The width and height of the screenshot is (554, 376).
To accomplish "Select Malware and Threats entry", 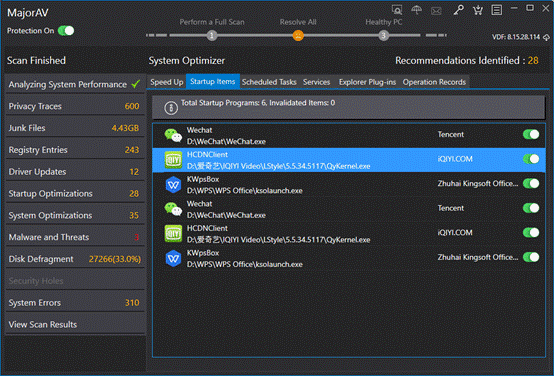I will pos(75,237).
